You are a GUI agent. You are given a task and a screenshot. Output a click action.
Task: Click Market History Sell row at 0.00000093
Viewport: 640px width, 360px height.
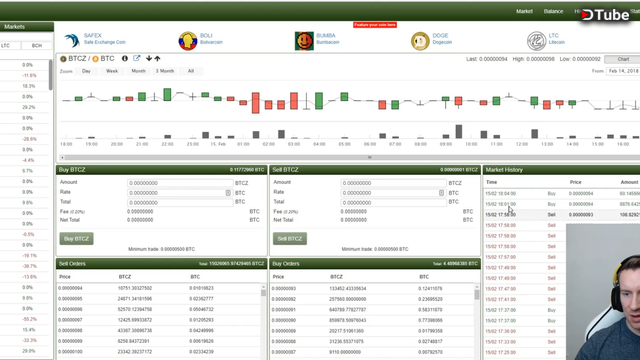pyautogui.click(x=562, y=215)
